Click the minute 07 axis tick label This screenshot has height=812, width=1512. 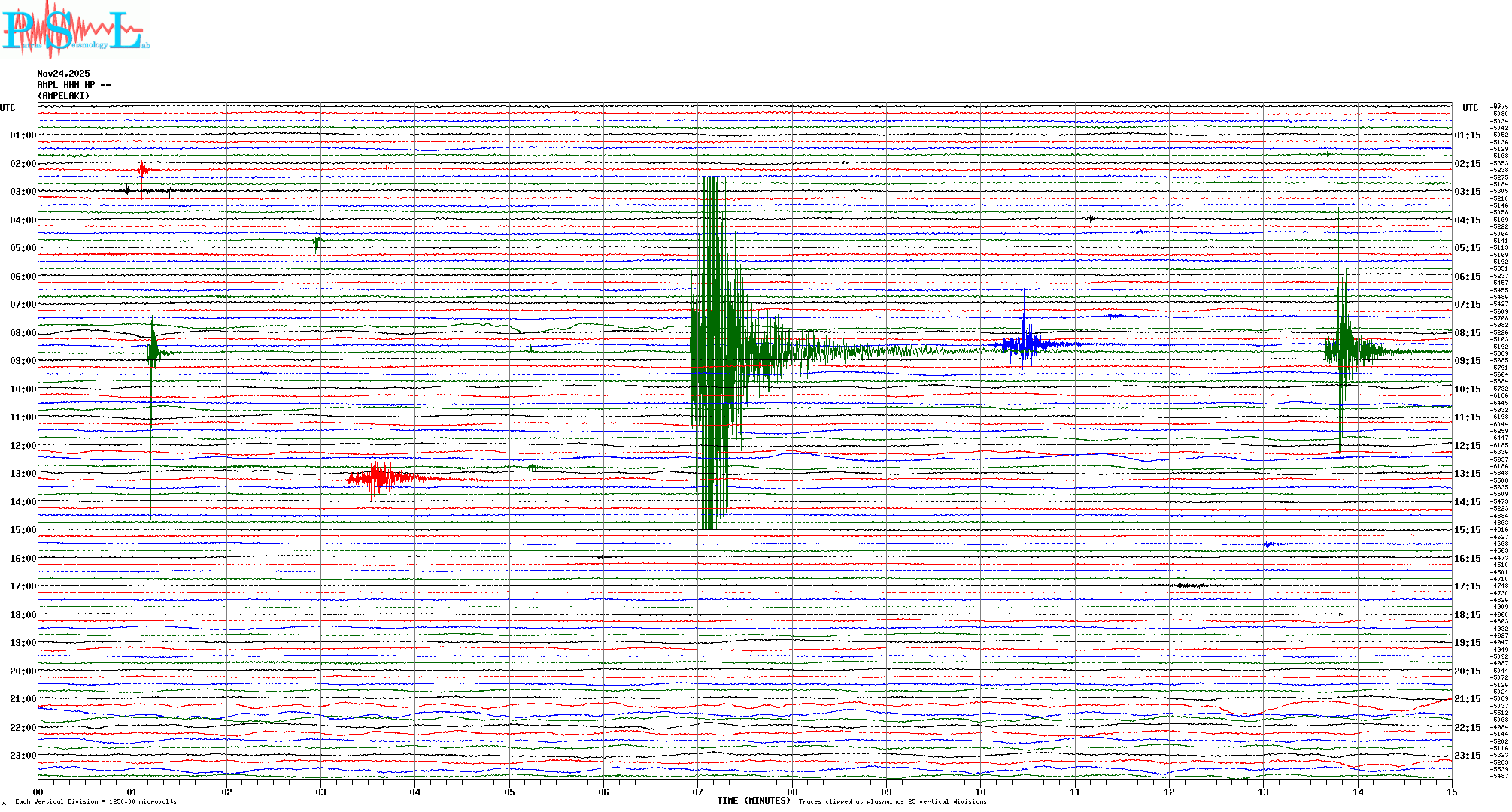coord(697,792)
